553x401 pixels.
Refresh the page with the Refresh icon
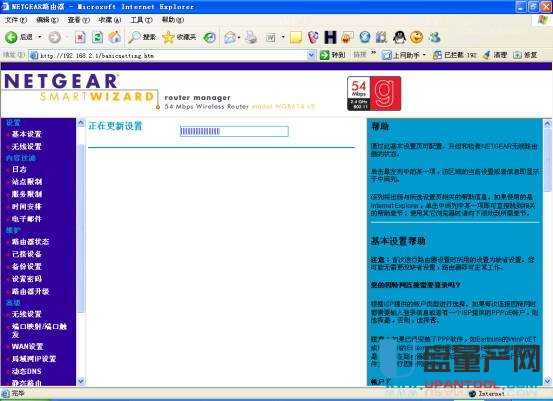click(97, 37)
